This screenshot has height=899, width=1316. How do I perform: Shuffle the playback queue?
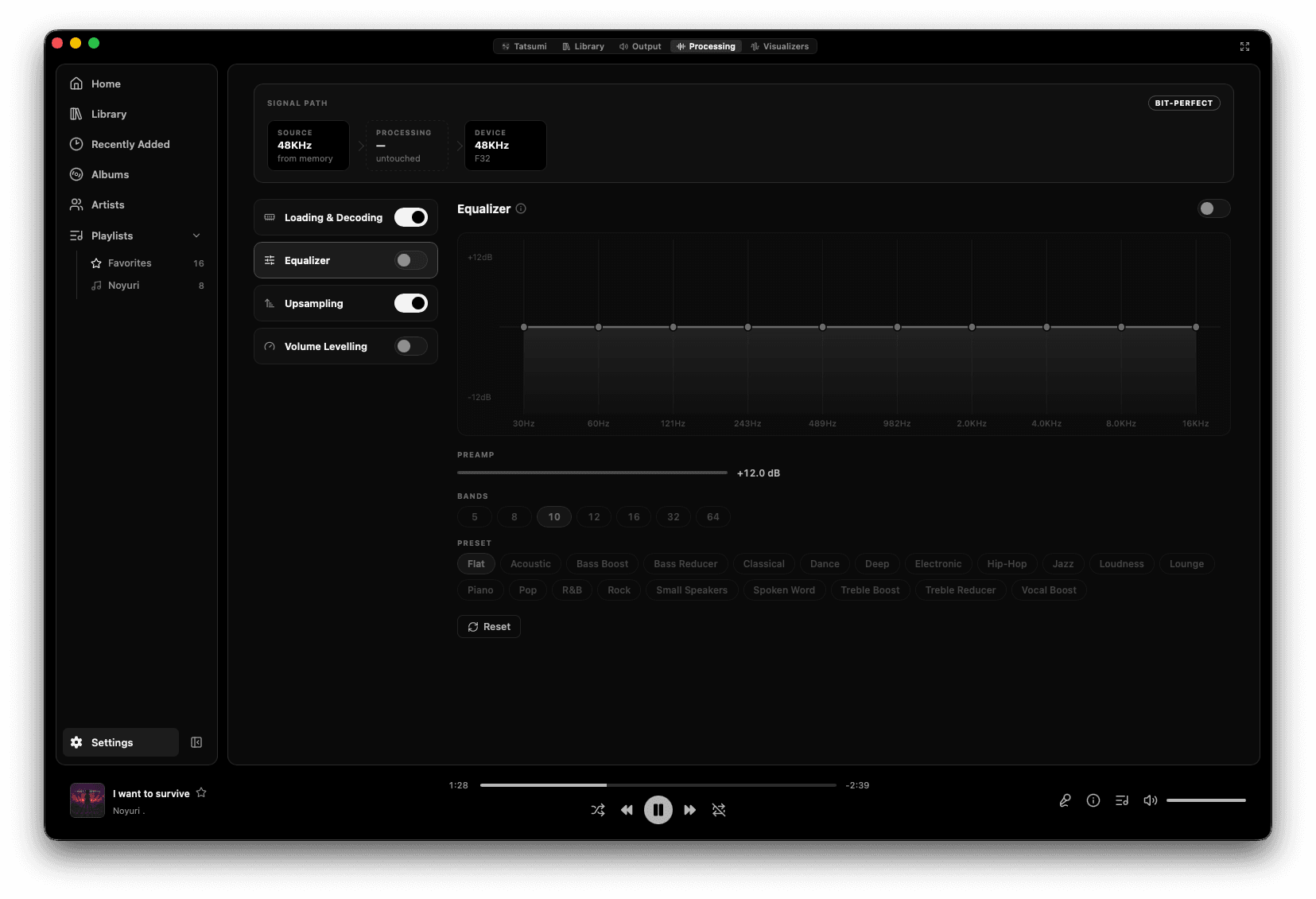(x=598, y=810)
